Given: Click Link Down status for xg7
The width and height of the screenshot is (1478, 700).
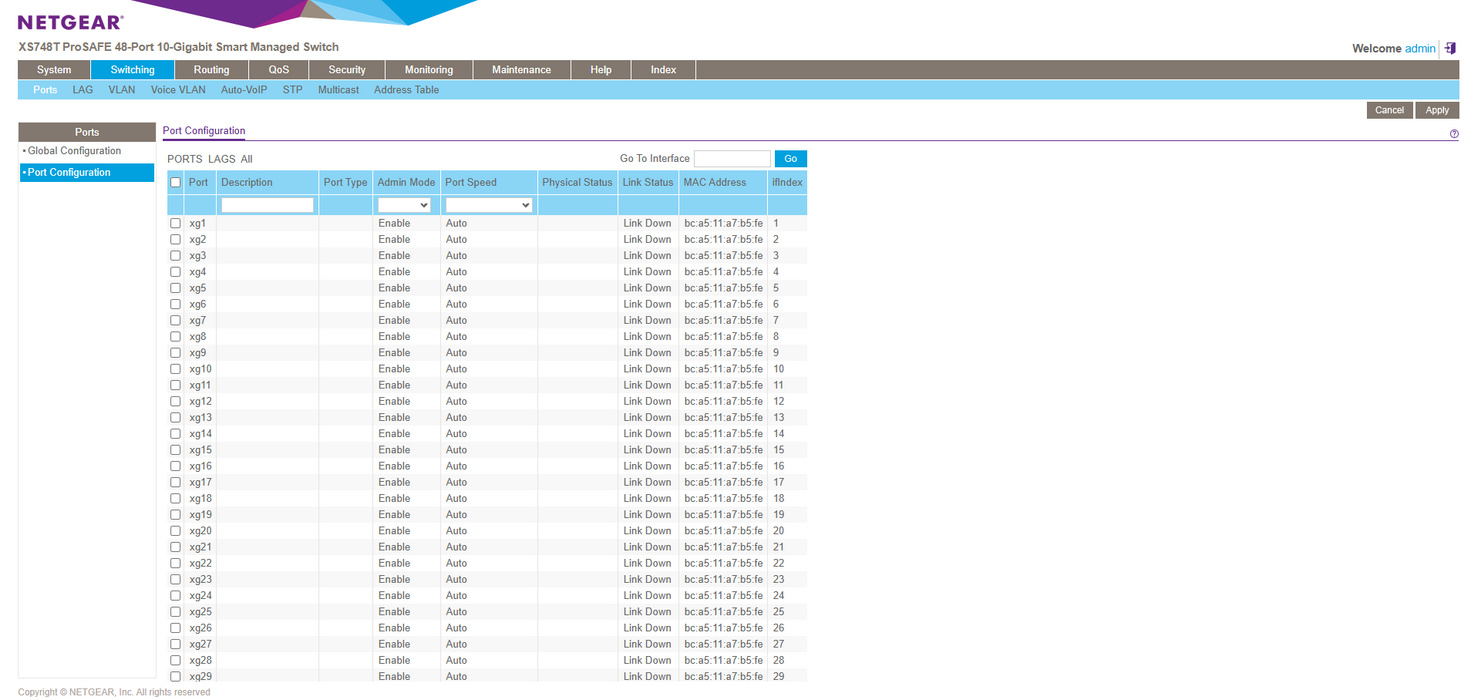Looking at the screenshot, I should tap(647, 320).
